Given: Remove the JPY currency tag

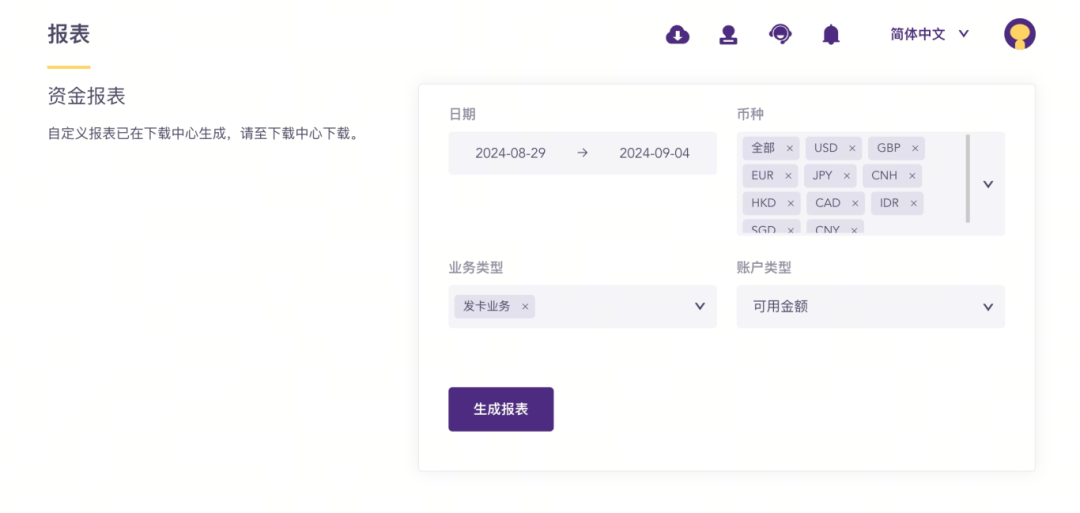Looking at the screenshot, I should [x=847, y=176].
